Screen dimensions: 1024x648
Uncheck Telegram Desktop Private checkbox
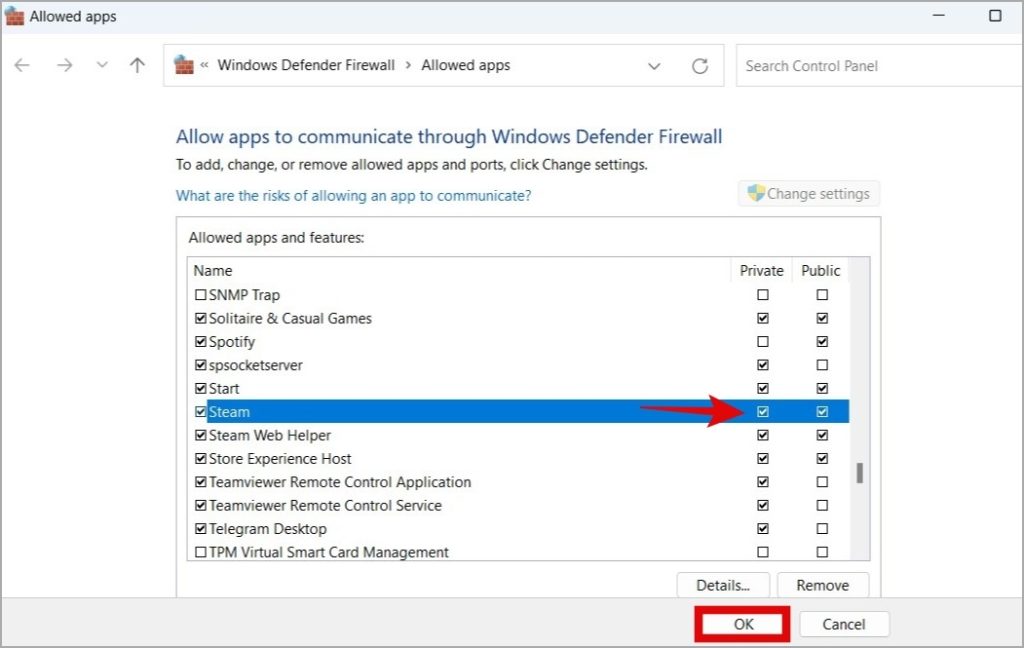coord(763,529)
